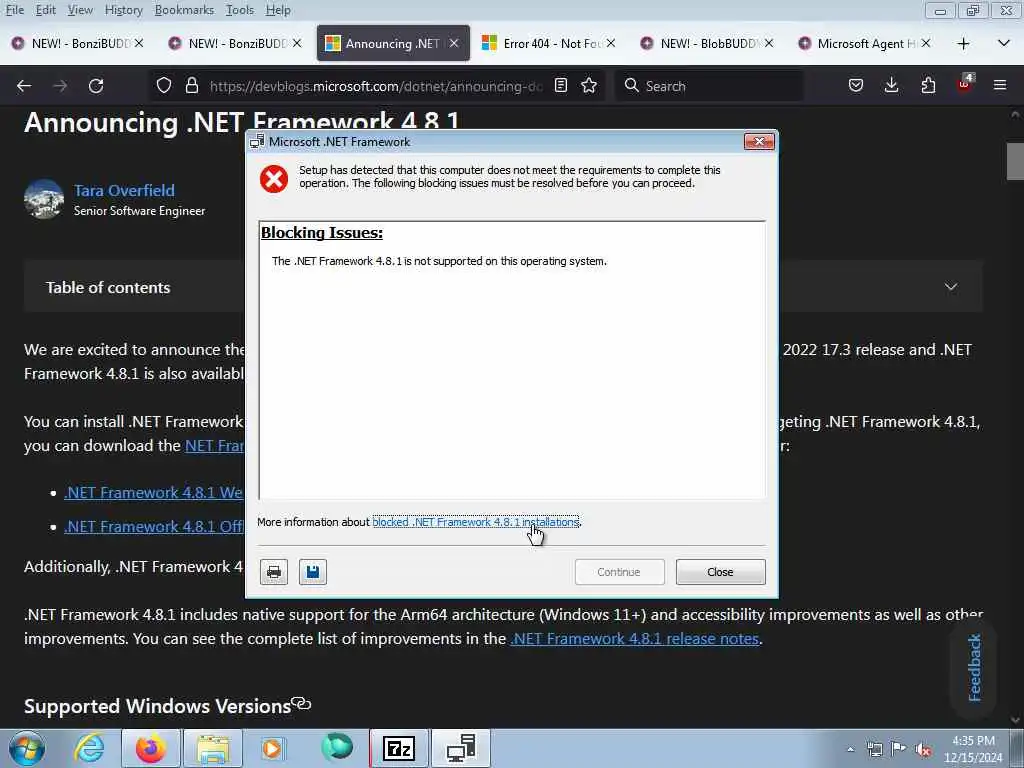The height and width of the screenshot is (768, 1024).
Task: Close the Announcing .NET tab
Action: [x=454, y=43]
